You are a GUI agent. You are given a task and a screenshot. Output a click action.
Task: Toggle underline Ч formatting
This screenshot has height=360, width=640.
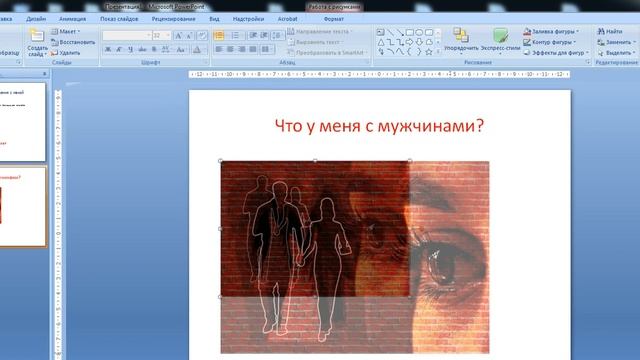pos(131,49)
